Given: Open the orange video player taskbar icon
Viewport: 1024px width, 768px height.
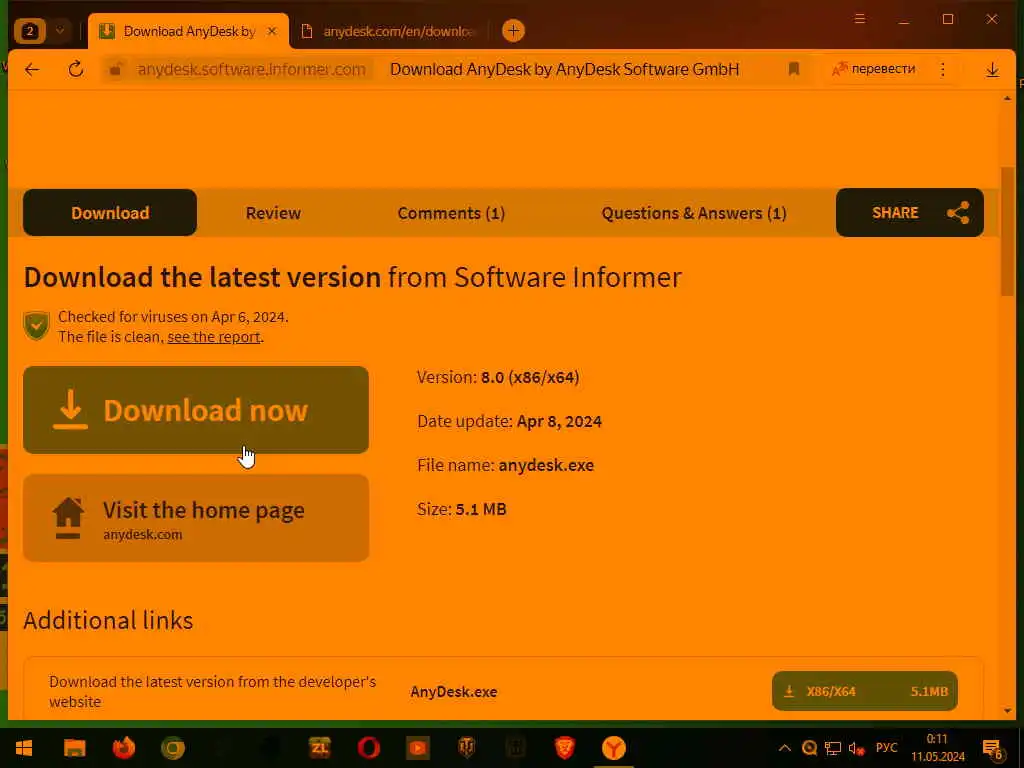Looking at the screenshot, I should click(417, 748).
